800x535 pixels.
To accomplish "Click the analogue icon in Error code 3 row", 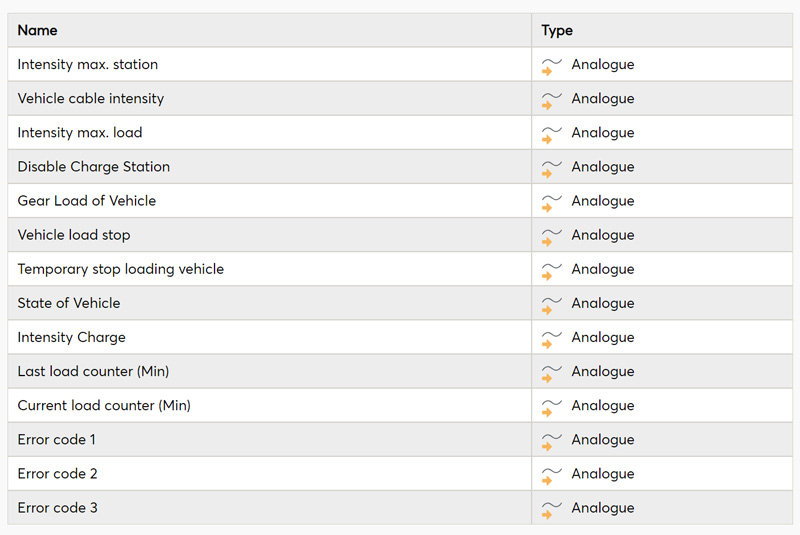I will (x=552, y=510).
